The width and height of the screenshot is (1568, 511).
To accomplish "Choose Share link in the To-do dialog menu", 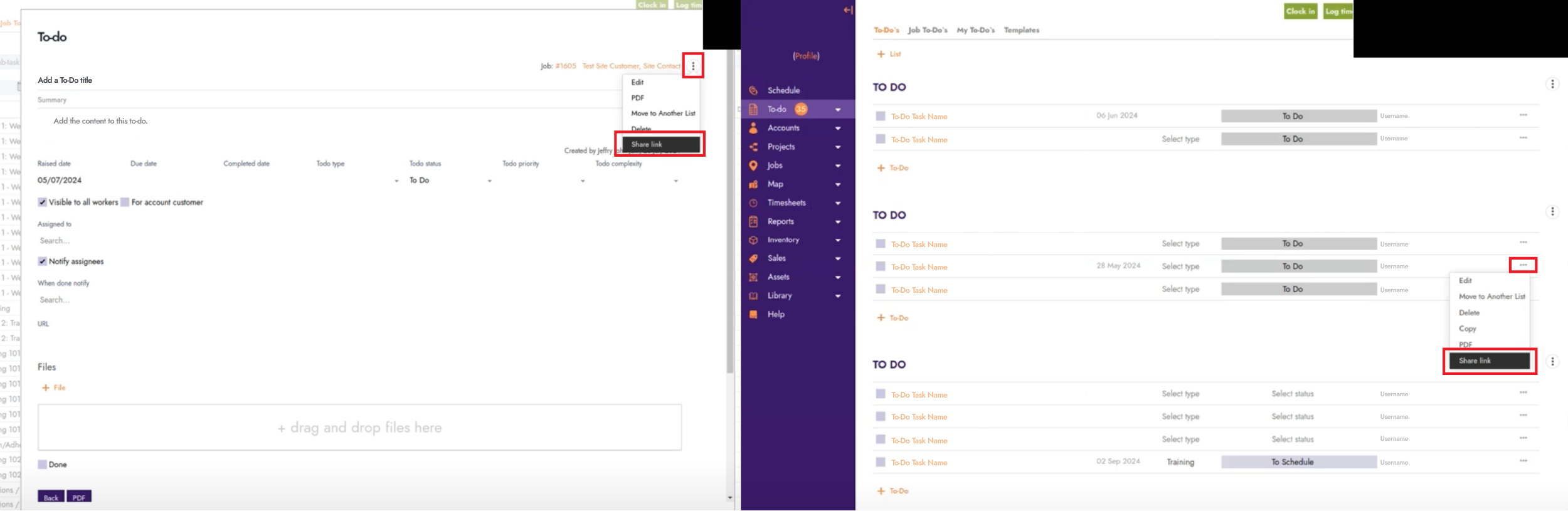I will coord(661,144).
